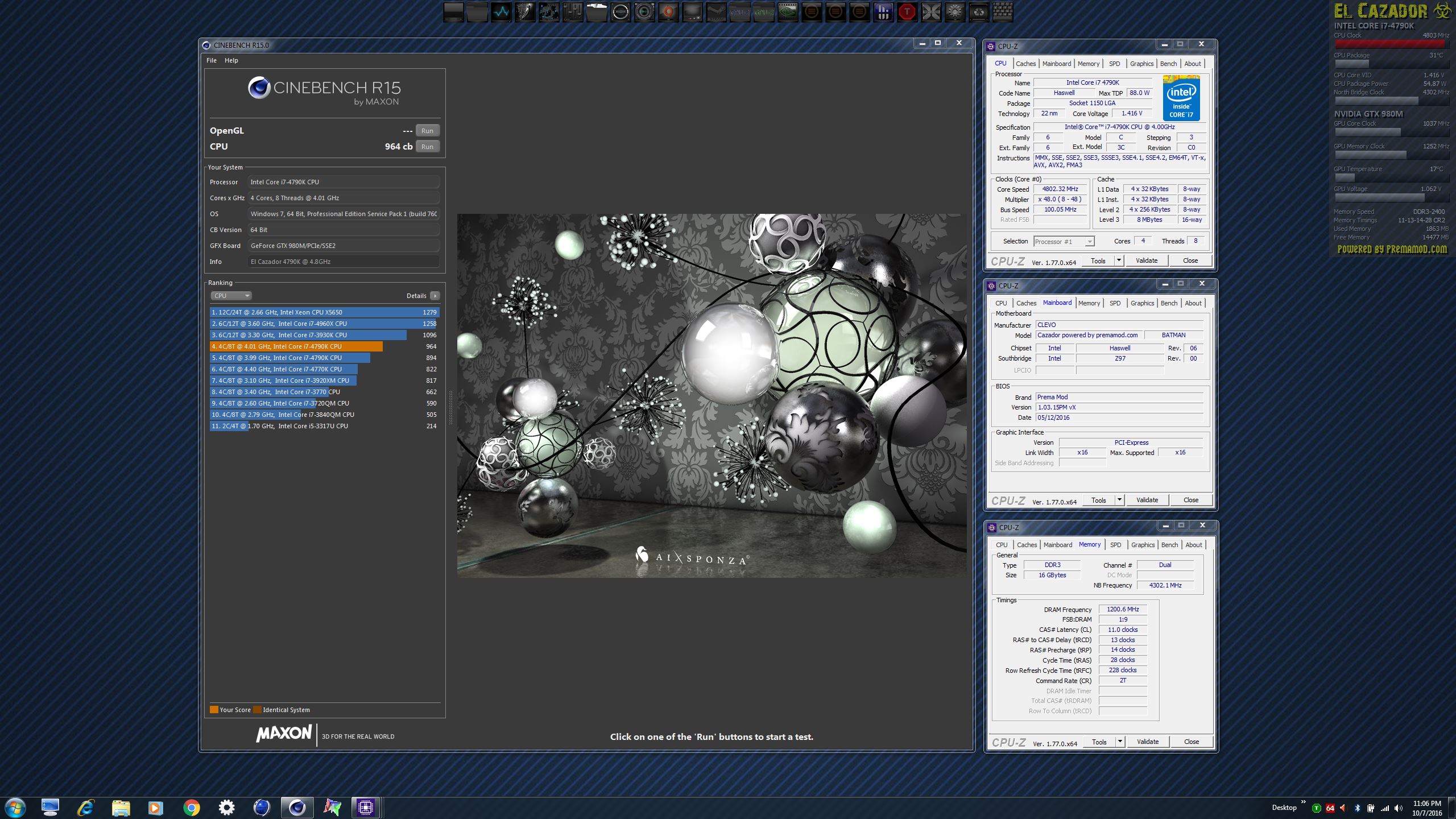
Task: Open the blue bars monitoring dock icon
Action: (883, 12)
